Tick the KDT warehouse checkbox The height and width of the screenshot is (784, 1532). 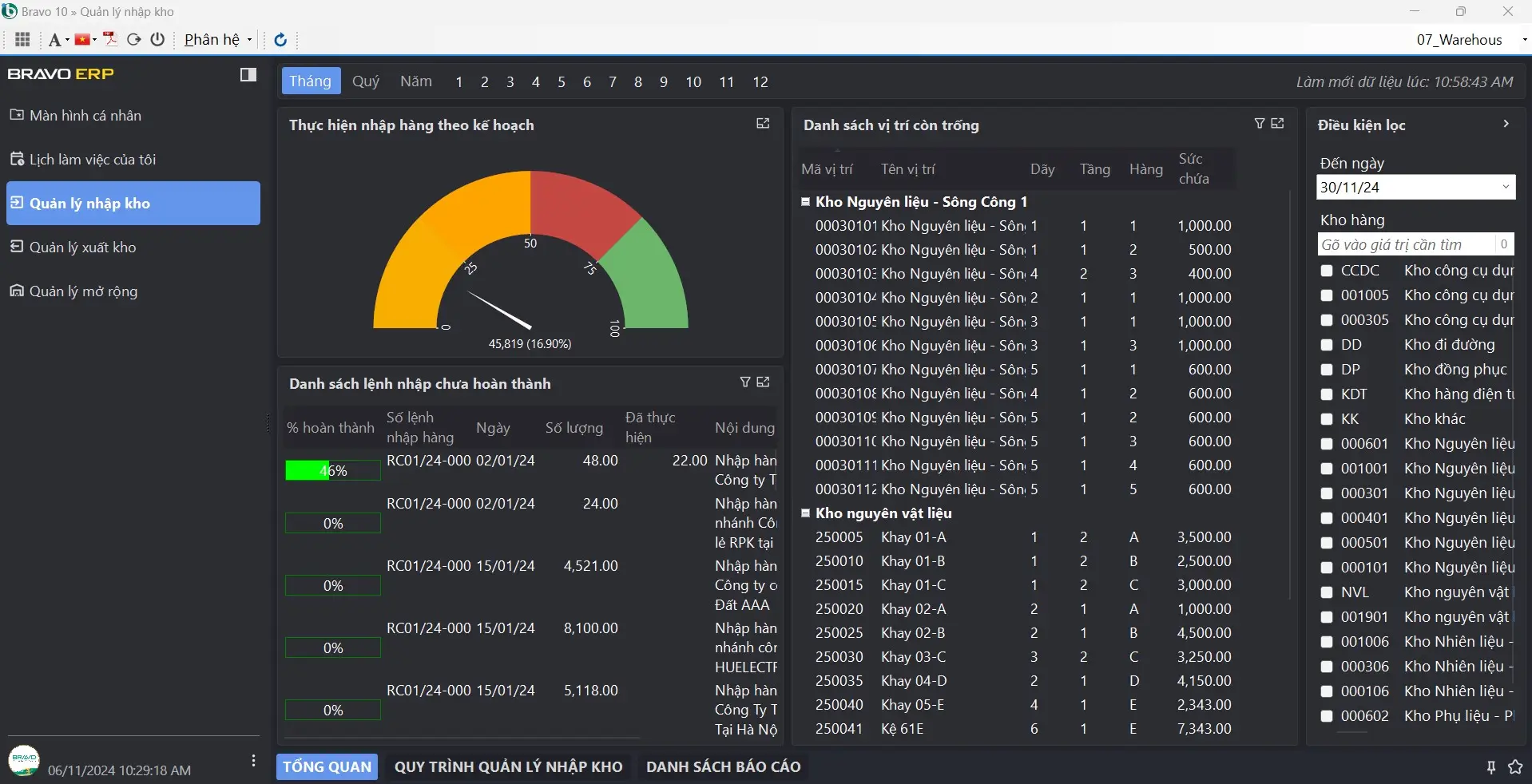1327,394
